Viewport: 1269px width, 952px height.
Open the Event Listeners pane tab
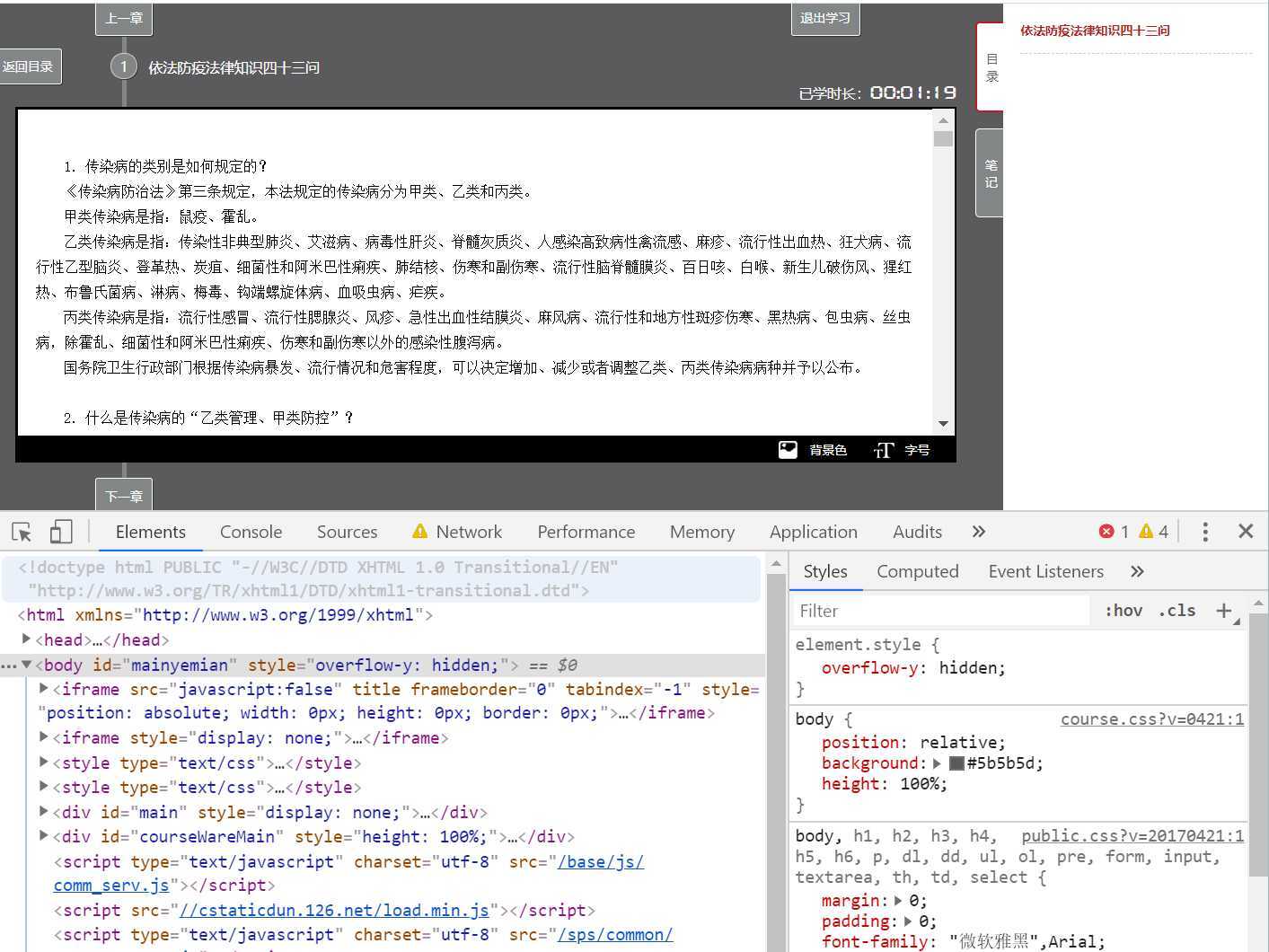click(x=1045, y=571)
